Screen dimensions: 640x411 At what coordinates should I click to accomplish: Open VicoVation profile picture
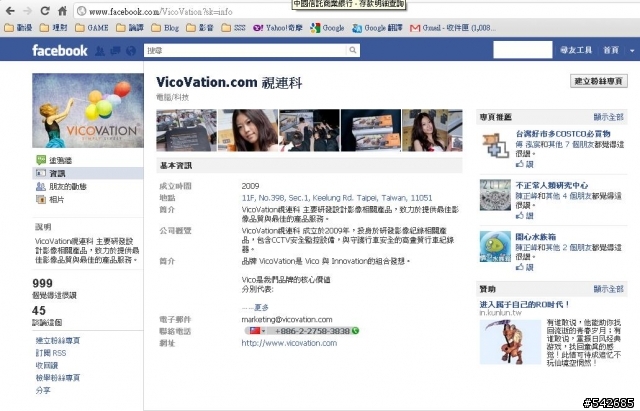(88, 110)
